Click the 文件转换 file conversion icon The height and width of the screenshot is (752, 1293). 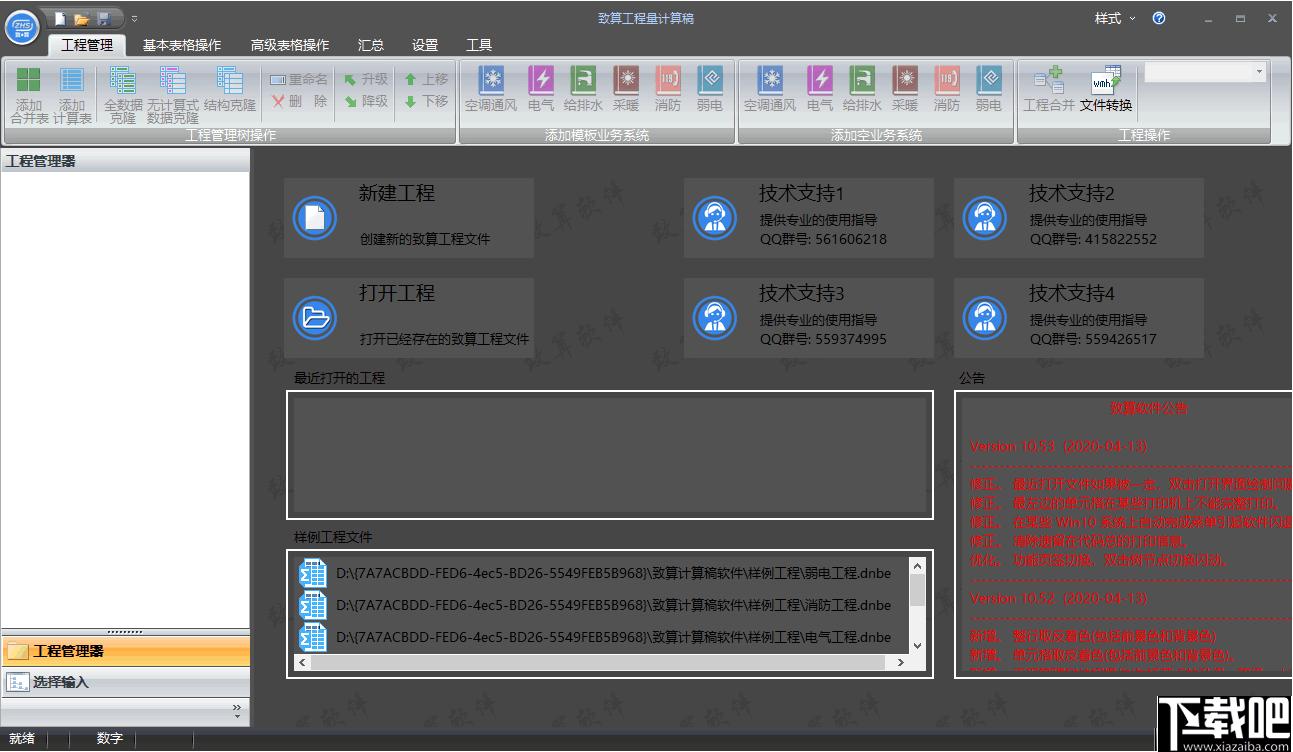point(1106,90)
